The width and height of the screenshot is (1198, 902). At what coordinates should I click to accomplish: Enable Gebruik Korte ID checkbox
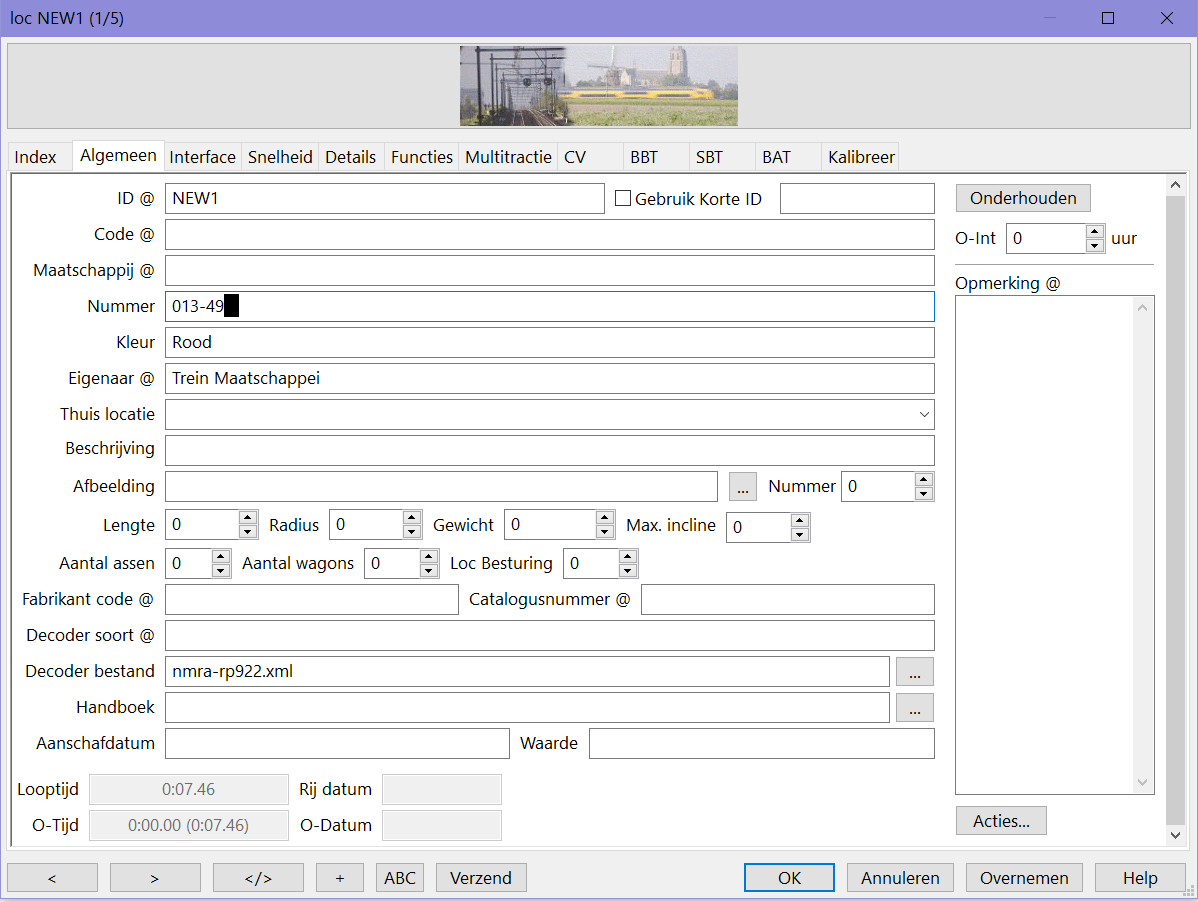pos(623,199)
